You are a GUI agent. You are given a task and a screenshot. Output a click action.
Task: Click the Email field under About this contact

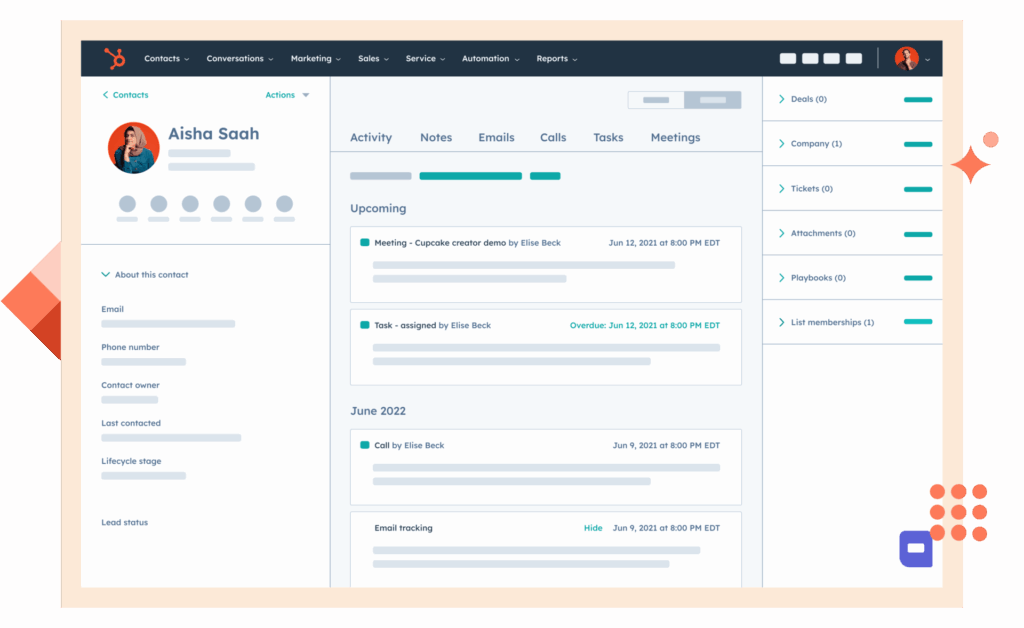coord(167,324)
